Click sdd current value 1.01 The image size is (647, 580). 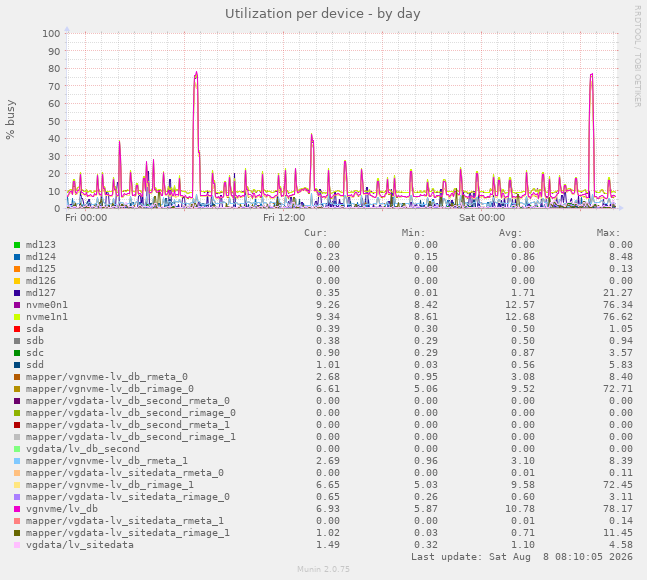pyautogui.click(x=328, y=365)
